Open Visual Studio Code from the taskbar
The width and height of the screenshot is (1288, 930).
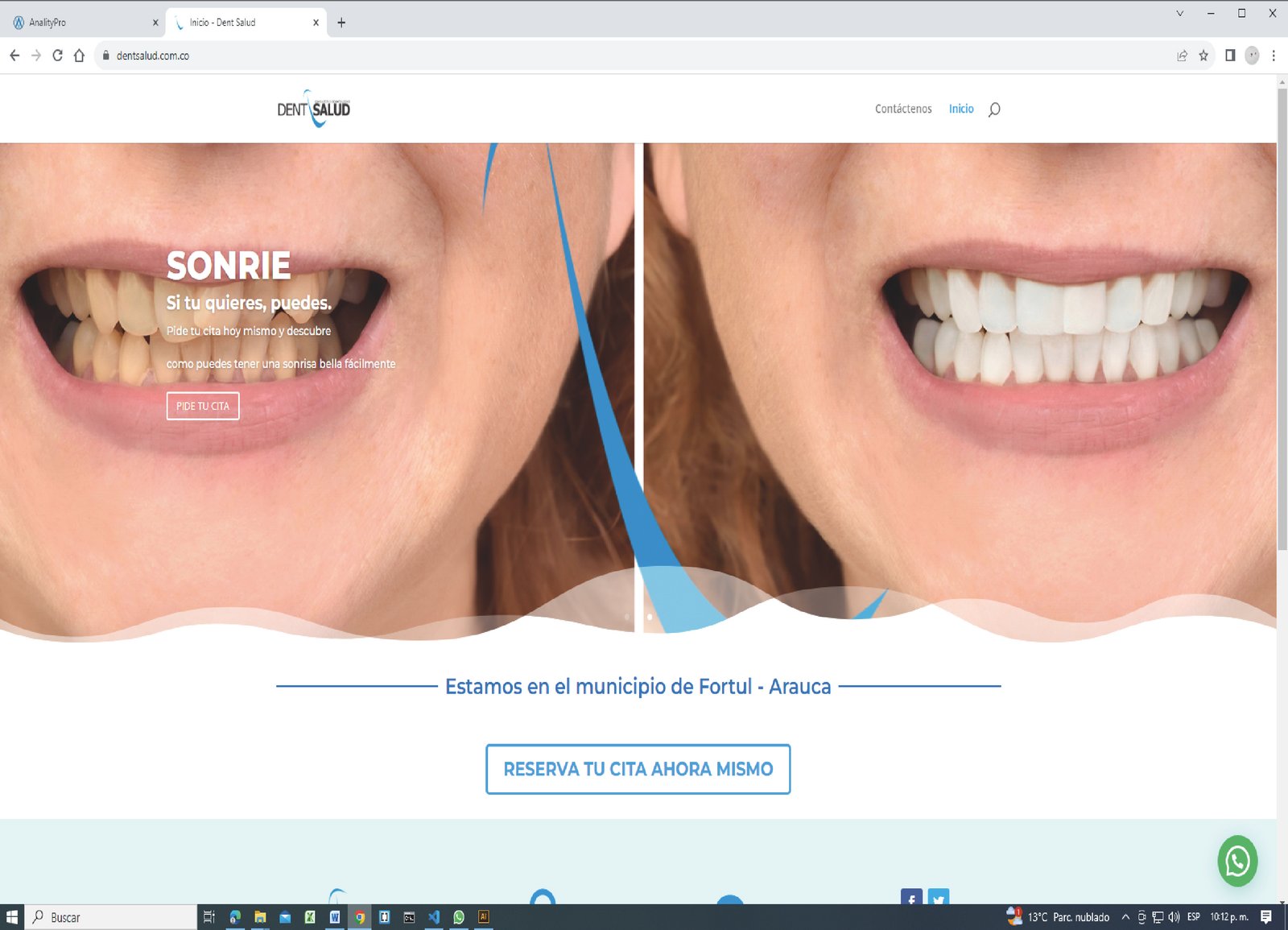[x=435, y=916]
